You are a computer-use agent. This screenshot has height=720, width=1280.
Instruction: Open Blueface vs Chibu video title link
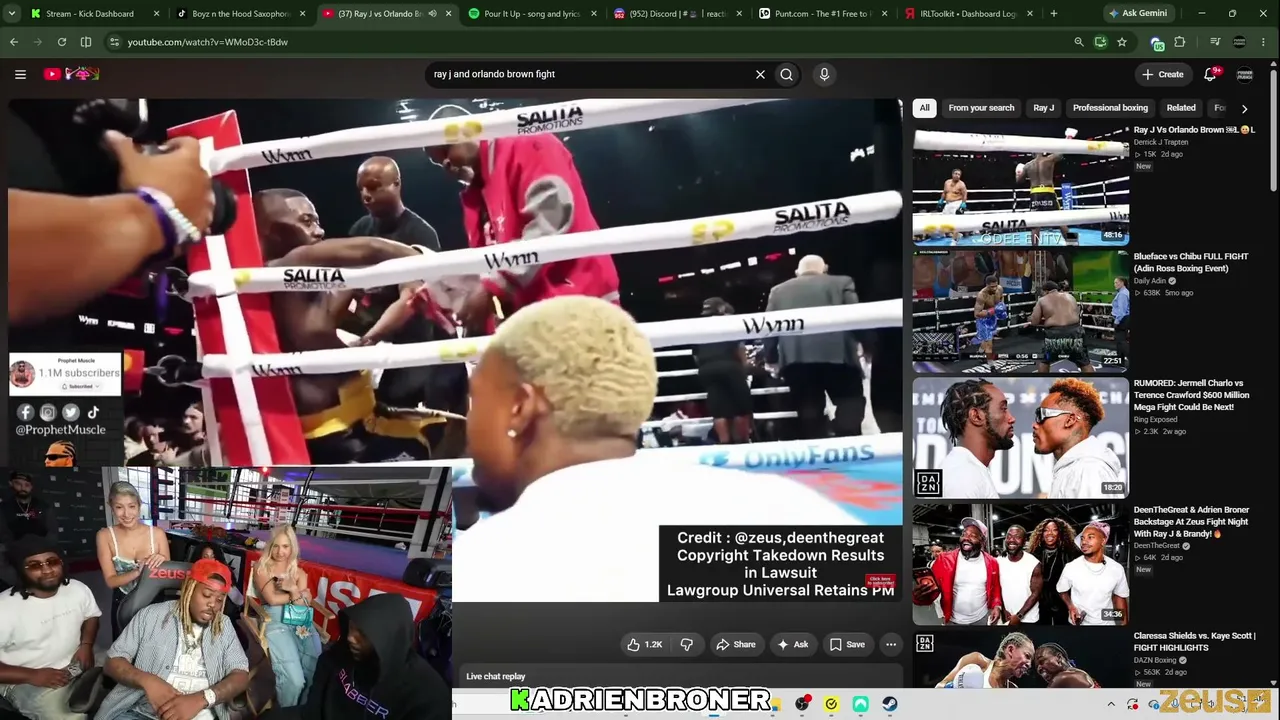pos(1191,263)
